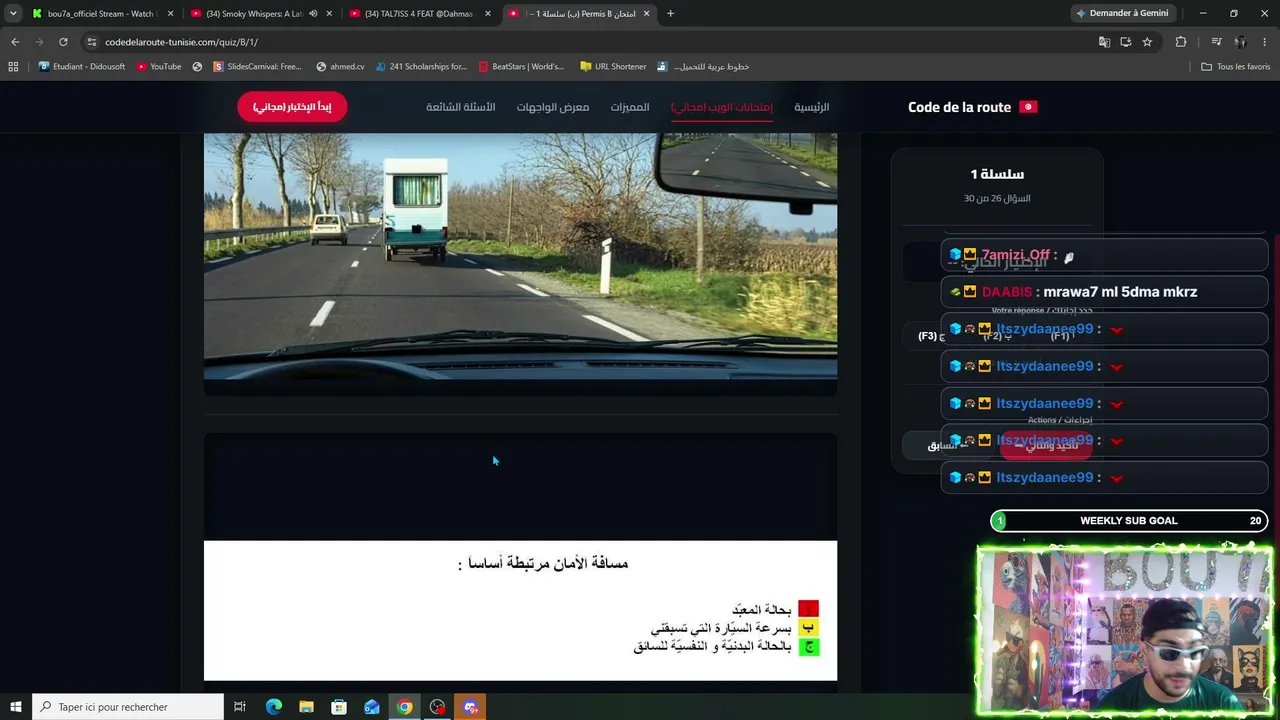The width and height of the screenshot is (1280, 720).
Task: Open the ahmed.cv bookmark
Action: 340,67
